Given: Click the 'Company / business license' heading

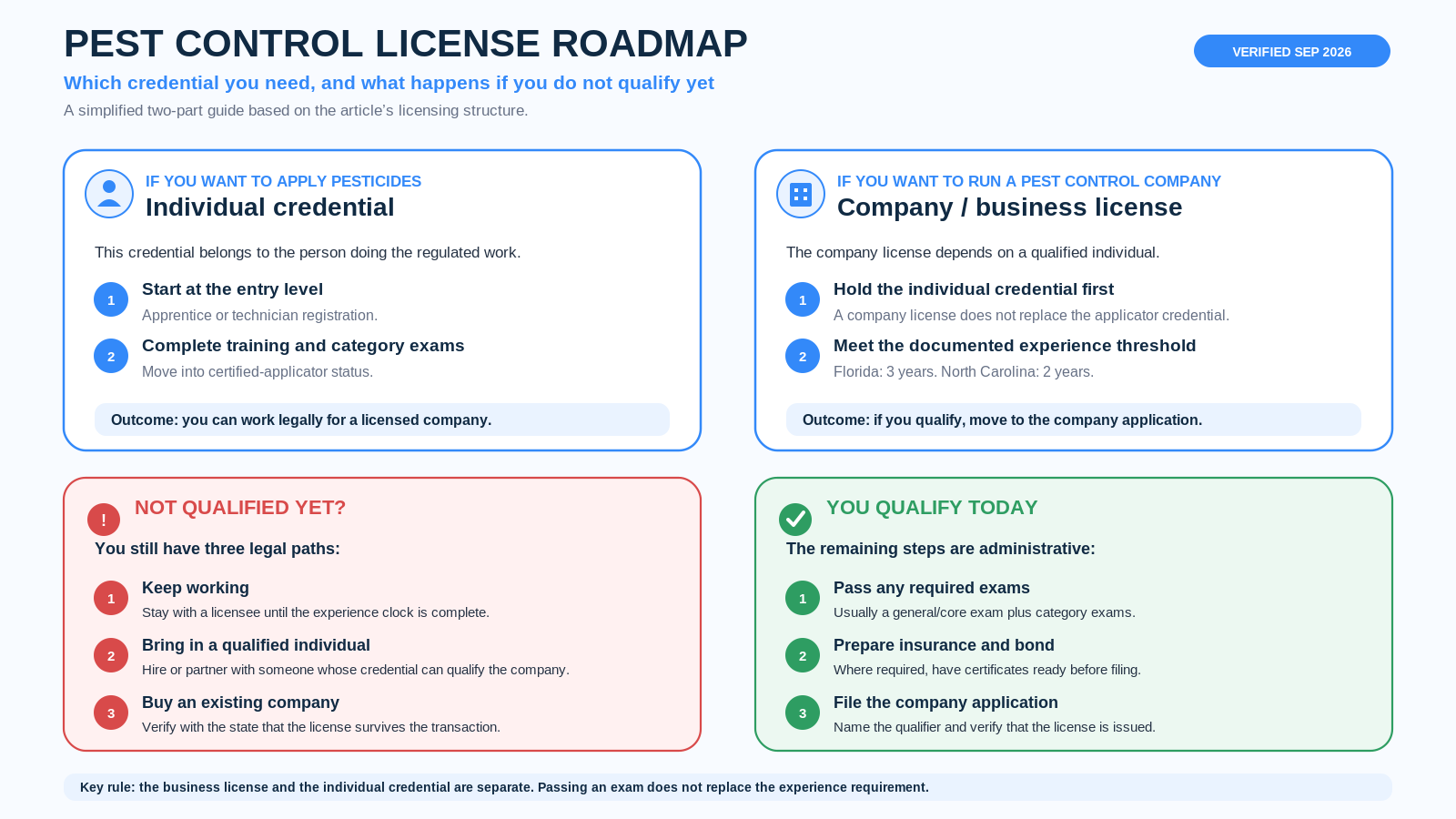Looking at the screenshot, I should 1010,207.
